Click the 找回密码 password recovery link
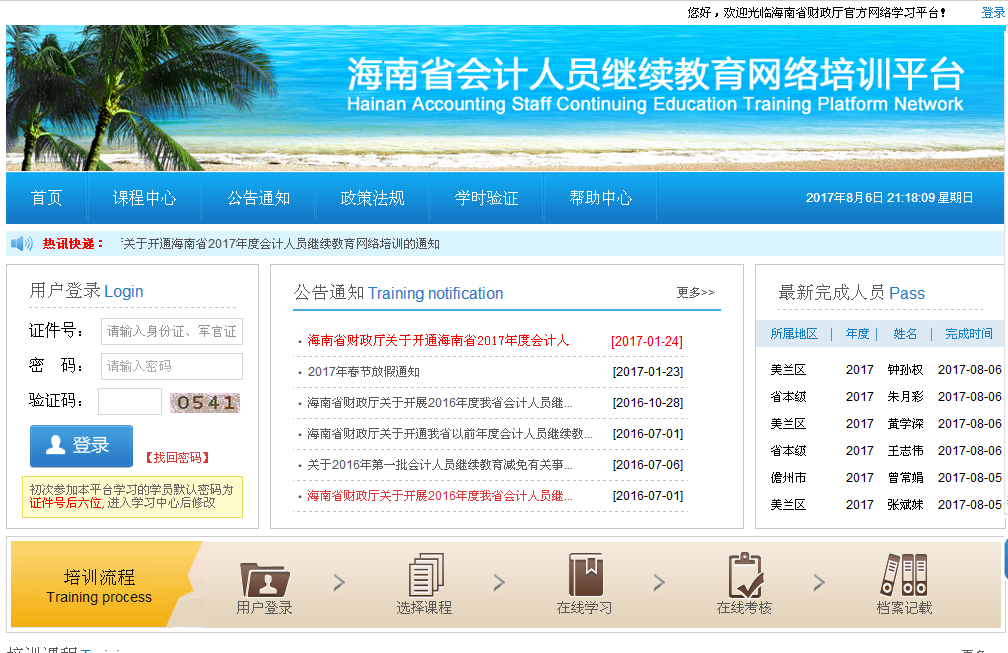The image size is (1008, 653). [177, 457]
